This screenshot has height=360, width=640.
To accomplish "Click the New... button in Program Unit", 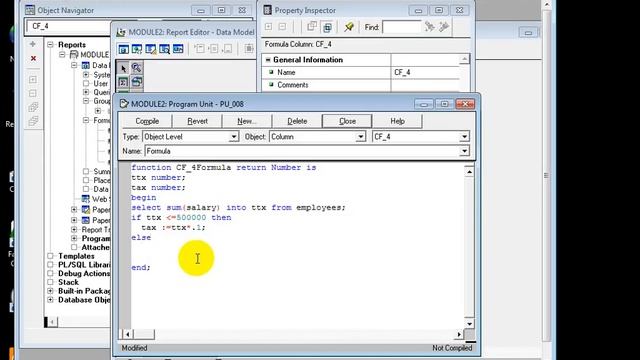I will [247, 121].
